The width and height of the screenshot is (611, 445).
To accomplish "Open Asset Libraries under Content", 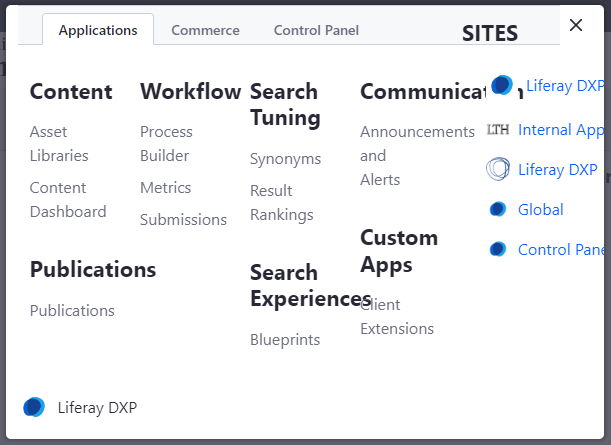I will click(x=59, y=143).
